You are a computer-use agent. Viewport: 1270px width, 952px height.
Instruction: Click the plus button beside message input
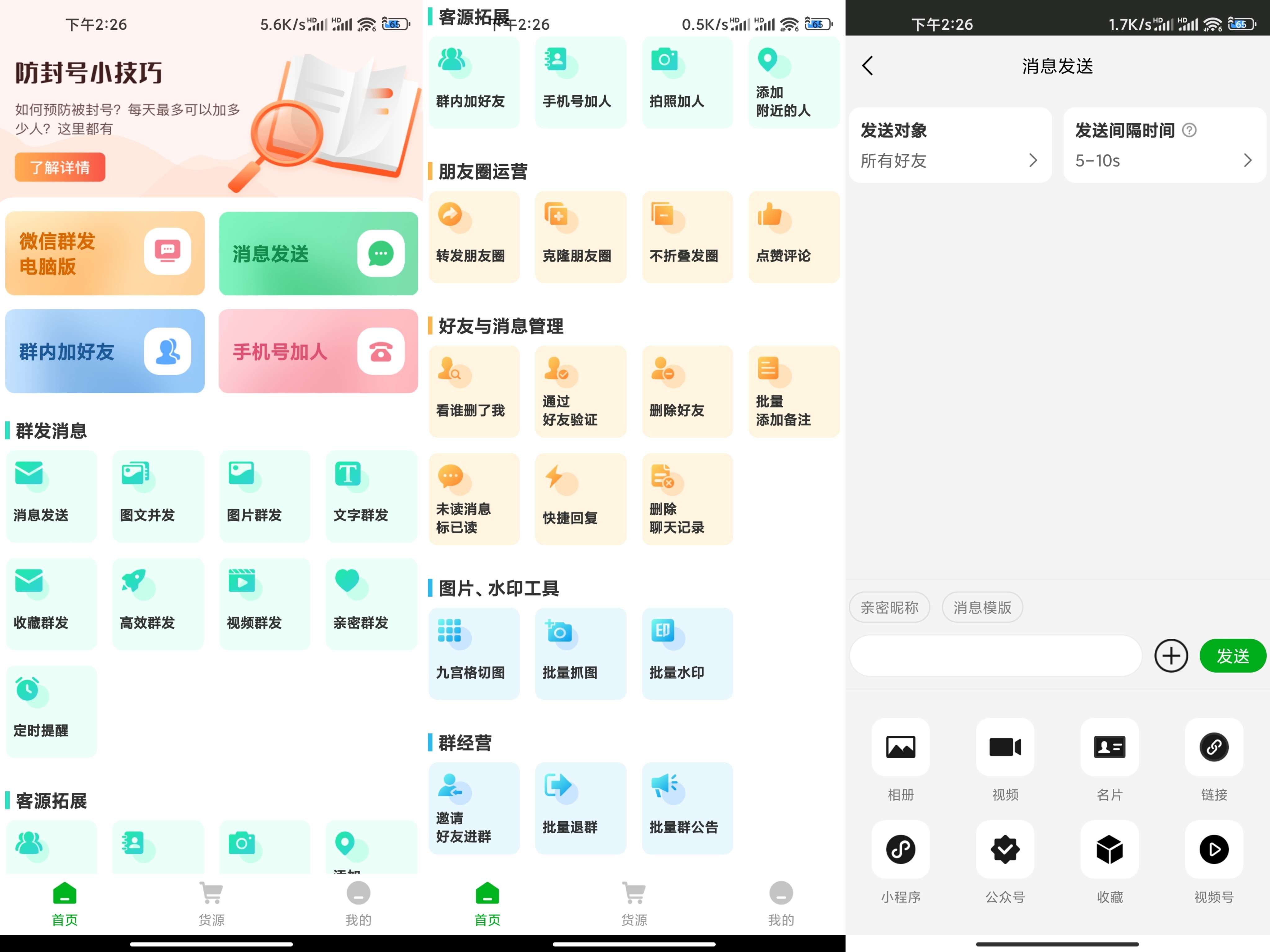point(1171,655)
